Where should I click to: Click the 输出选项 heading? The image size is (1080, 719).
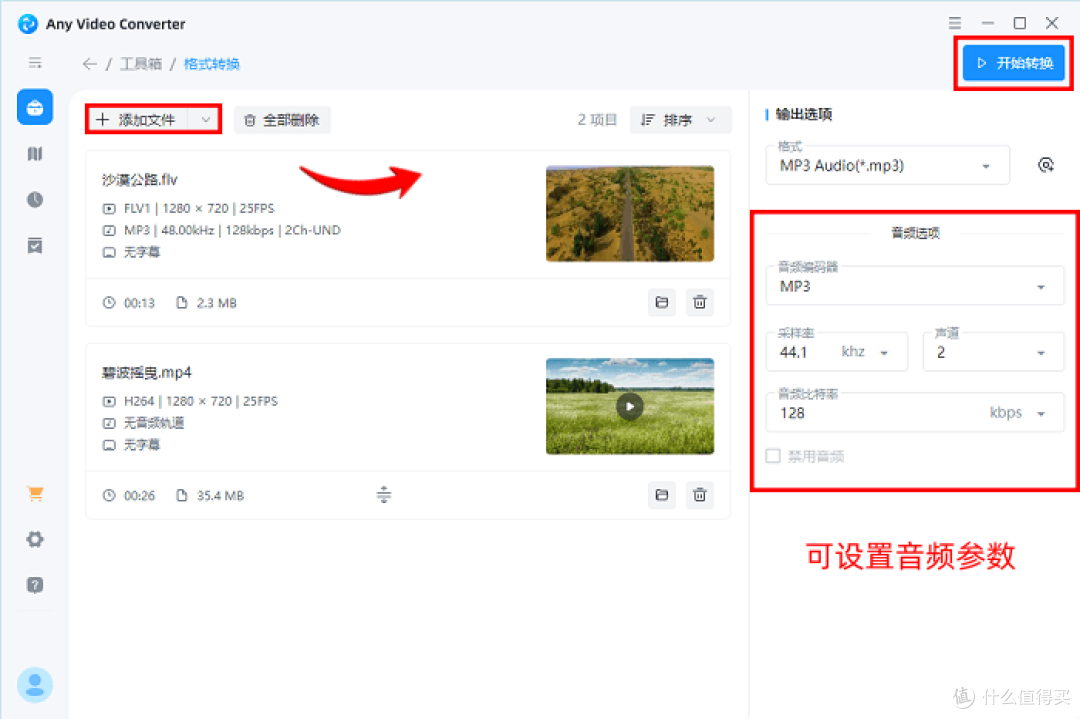click(804, 114)
